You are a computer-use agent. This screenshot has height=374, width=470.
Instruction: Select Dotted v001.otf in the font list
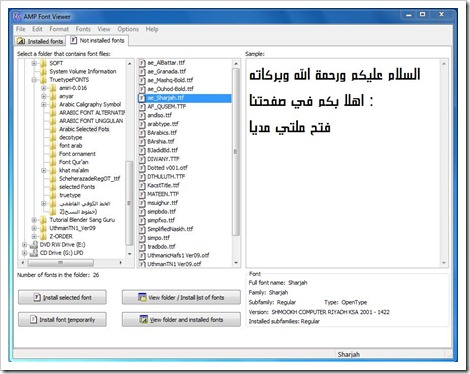pos(167,168)
